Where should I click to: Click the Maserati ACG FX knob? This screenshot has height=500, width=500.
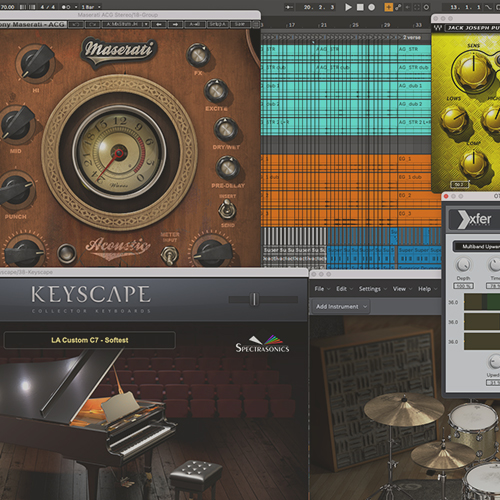click(199, 55)
